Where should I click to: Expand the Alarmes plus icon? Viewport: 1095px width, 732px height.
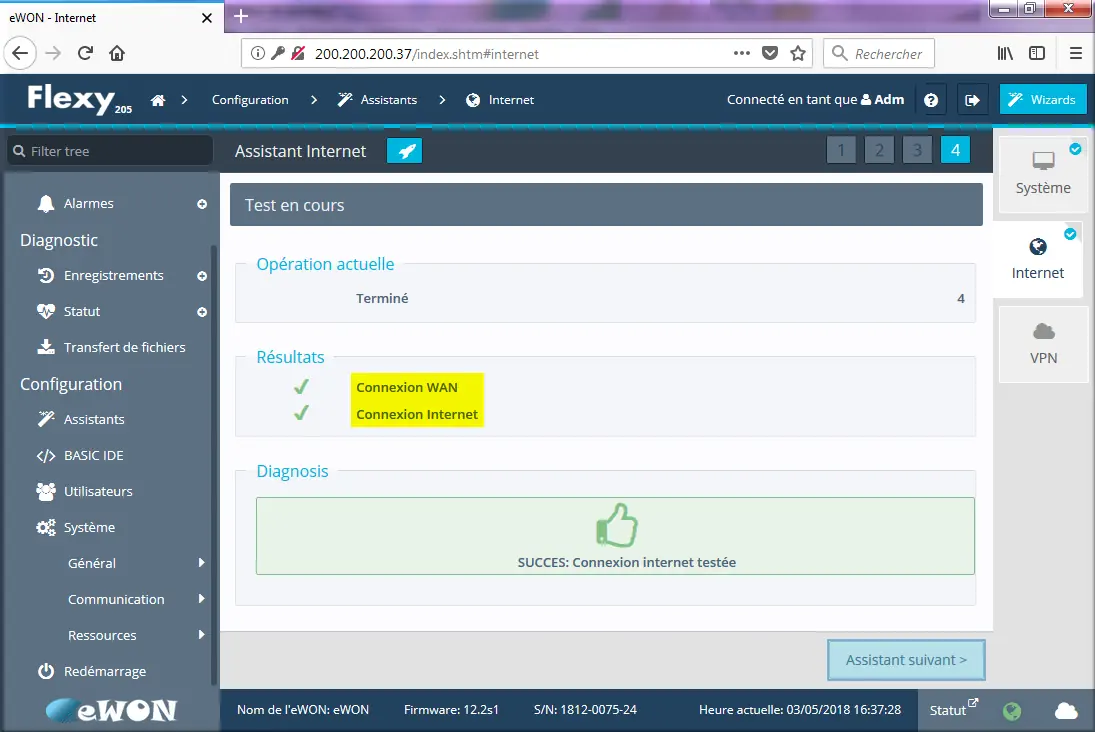202,204
